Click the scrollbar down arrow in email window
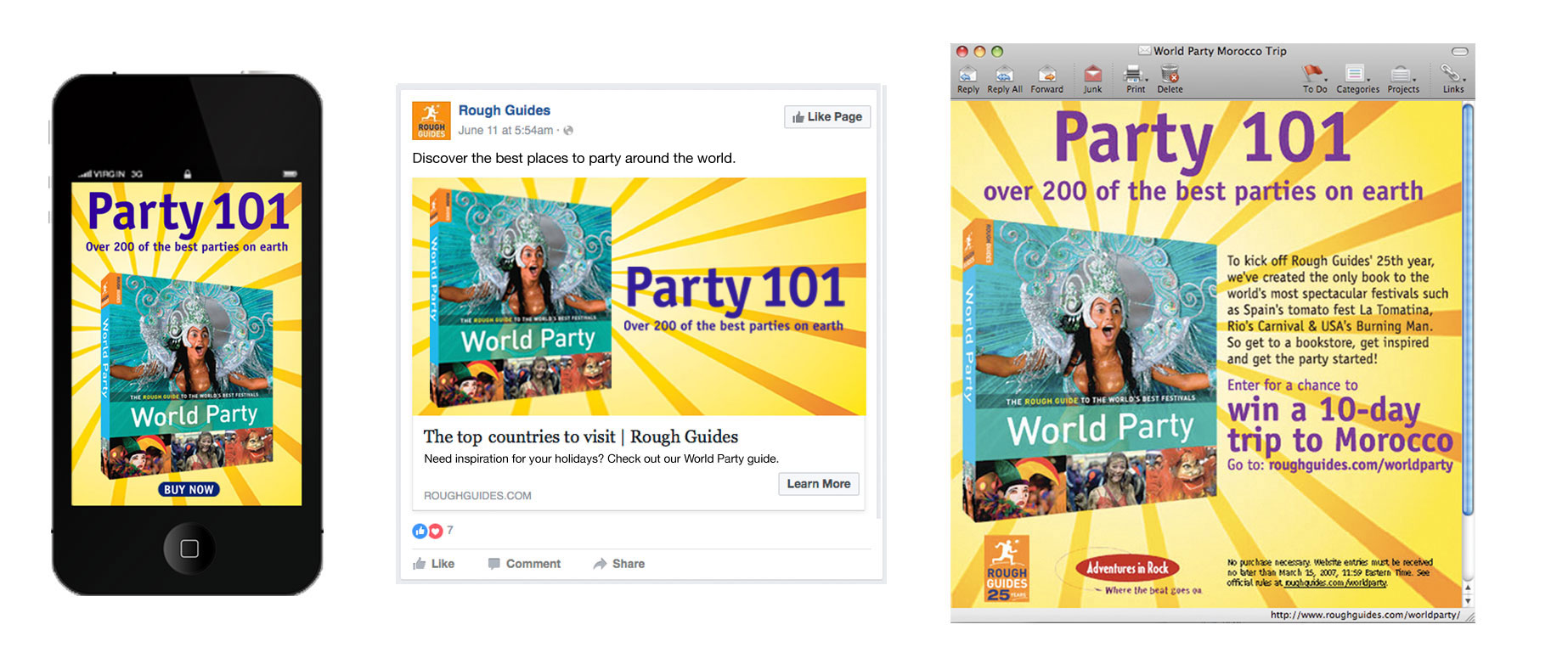This screenshot has height=664, width=1568. (1468, 601)
